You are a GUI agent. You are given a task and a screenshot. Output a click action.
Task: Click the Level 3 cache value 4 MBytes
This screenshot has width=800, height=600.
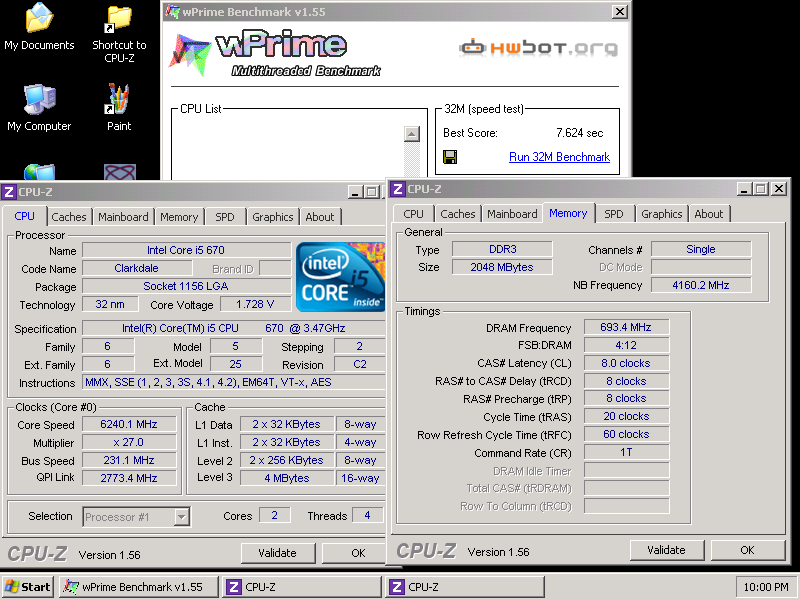[x=287, y=478]
